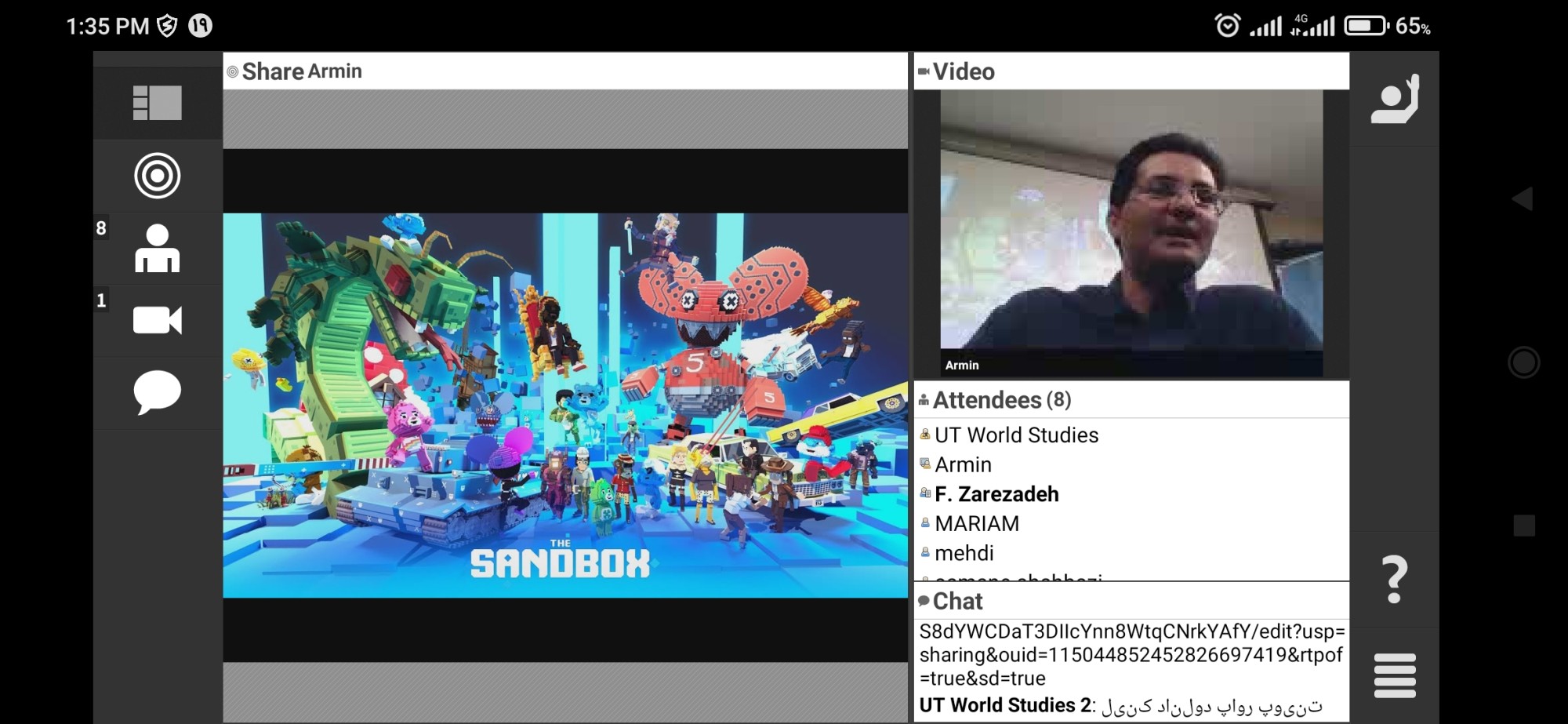1568x724 pixels.
Task: Open the hamburger menu icon
Action: [1395, 675]
